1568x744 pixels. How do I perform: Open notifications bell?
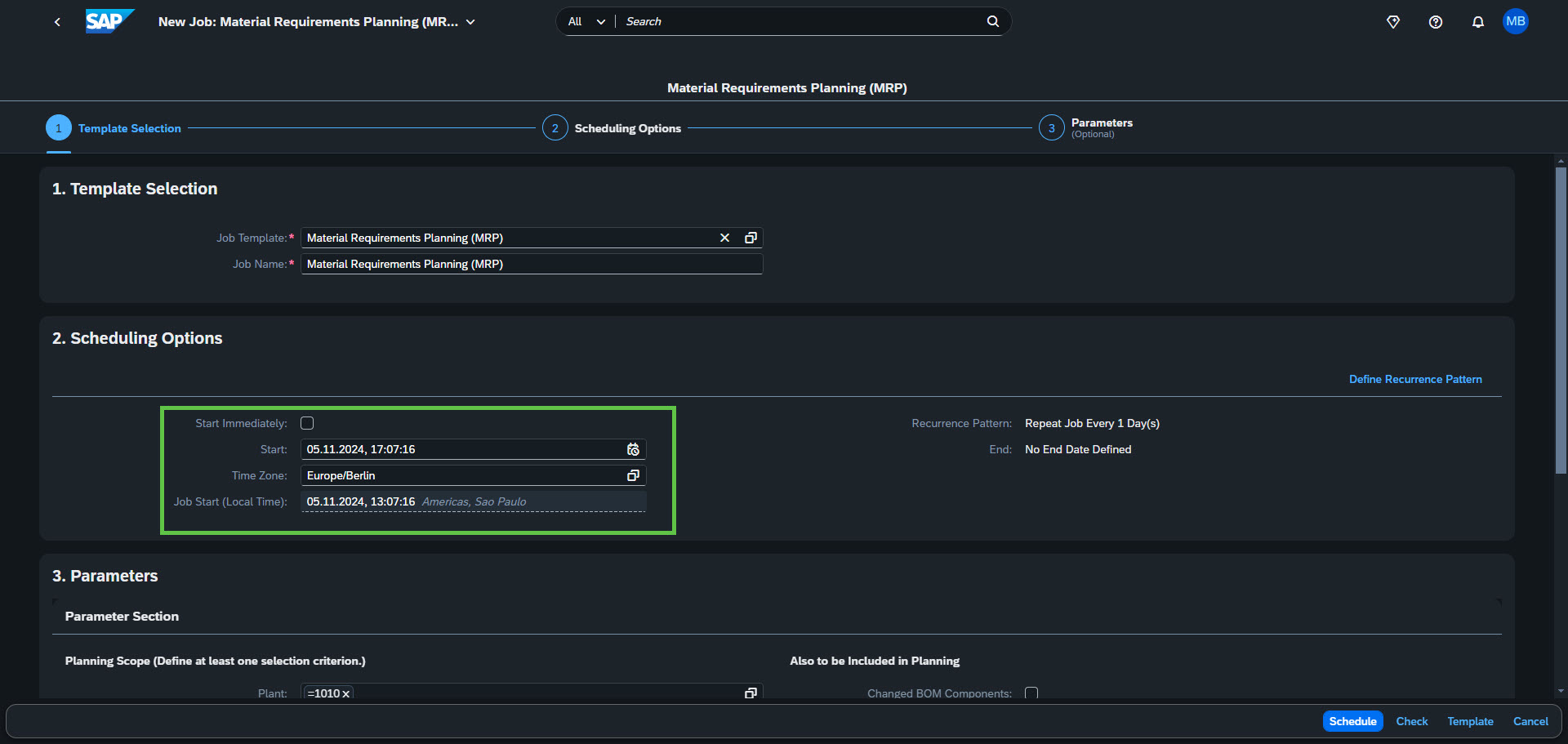click(1478, 22)
